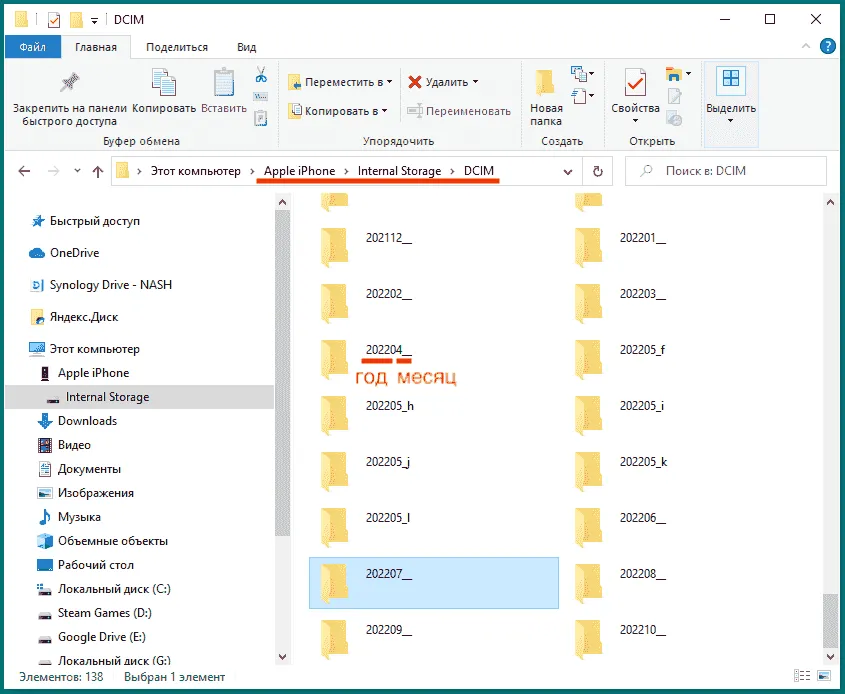845x694 pixels.
Task: Open the Файл menu tab
Action: click(x=33, y=47)
